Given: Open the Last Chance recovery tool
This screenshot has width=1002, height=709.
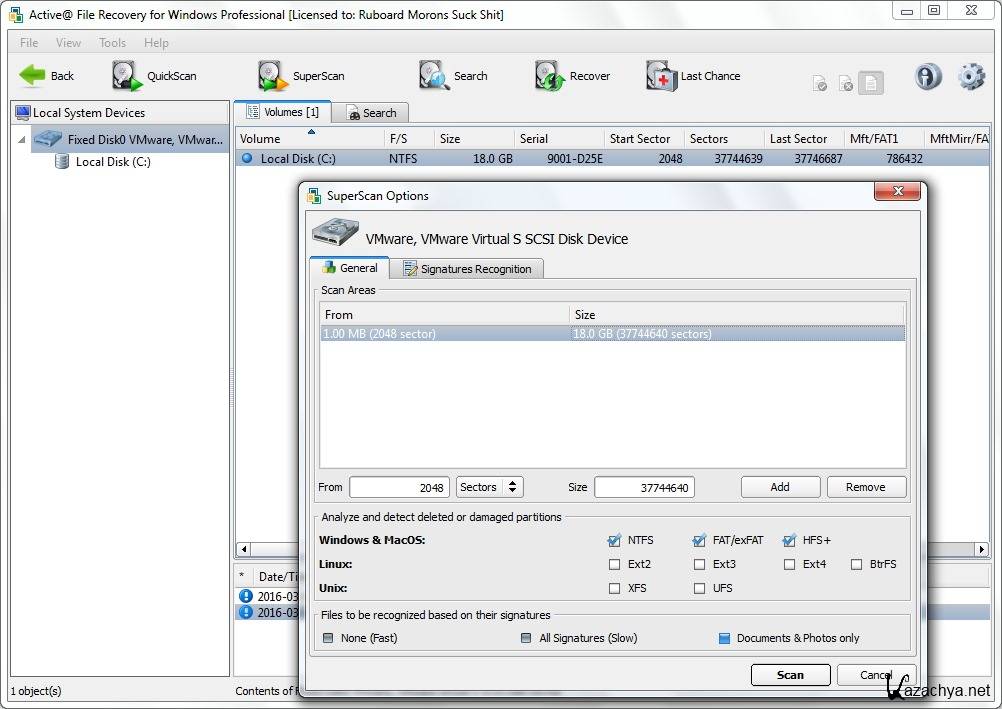Looking at the screenshot, I should pyautogui.click(x=662, y=76).
